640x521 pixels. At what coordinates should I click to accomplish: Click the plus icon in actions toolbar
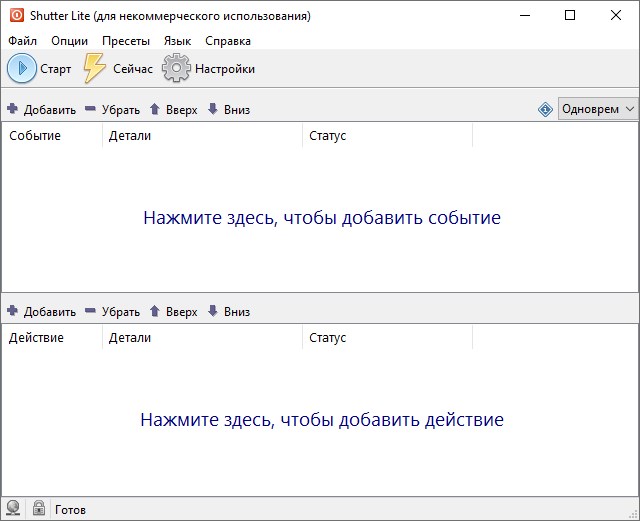tap(13, 311)
